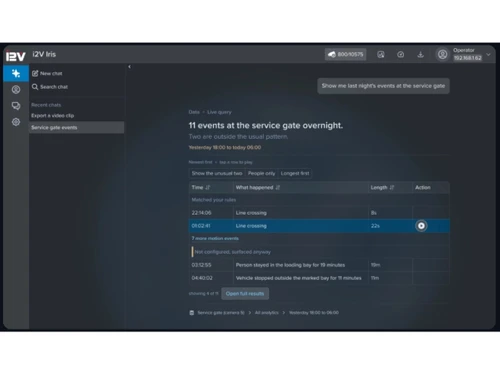Open the chat bubbles sidebar icon
The image size is (500, 375).
(16, 106)
